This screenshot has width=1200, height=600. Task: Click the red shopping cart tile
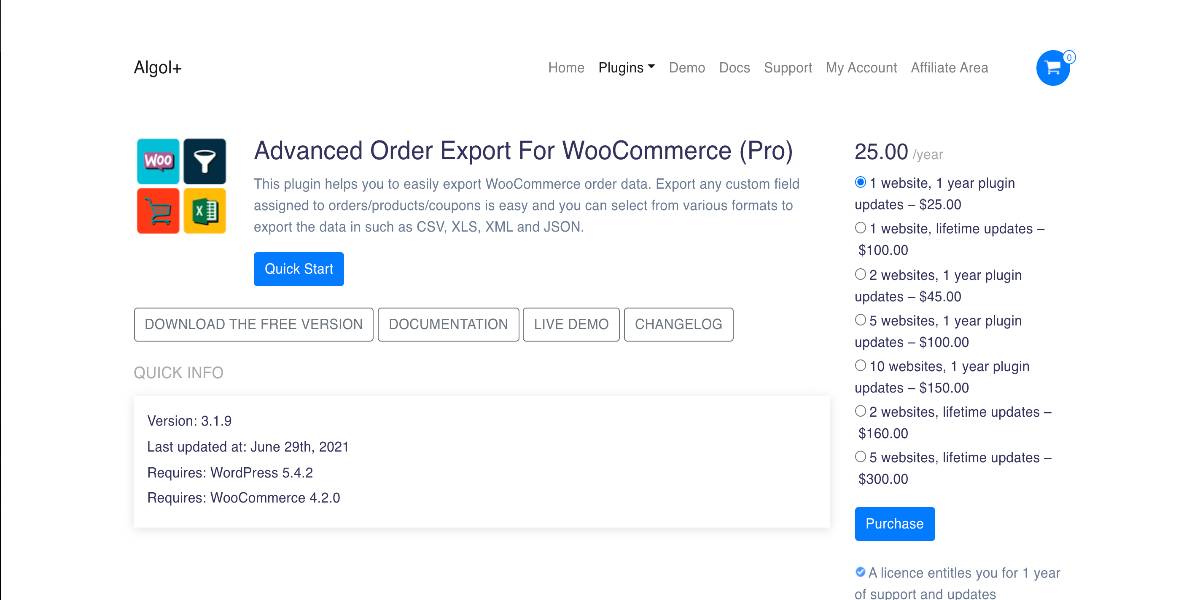click(158, 210)
